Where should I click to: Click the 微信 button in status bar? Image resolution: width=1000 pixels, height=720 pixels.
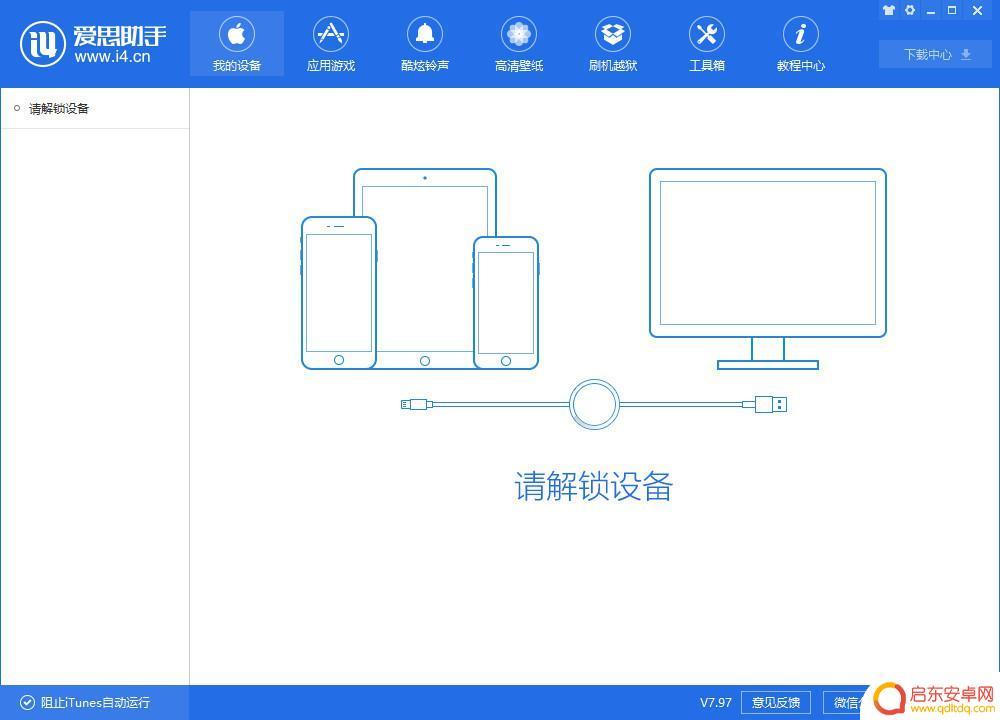coord(846,702)
